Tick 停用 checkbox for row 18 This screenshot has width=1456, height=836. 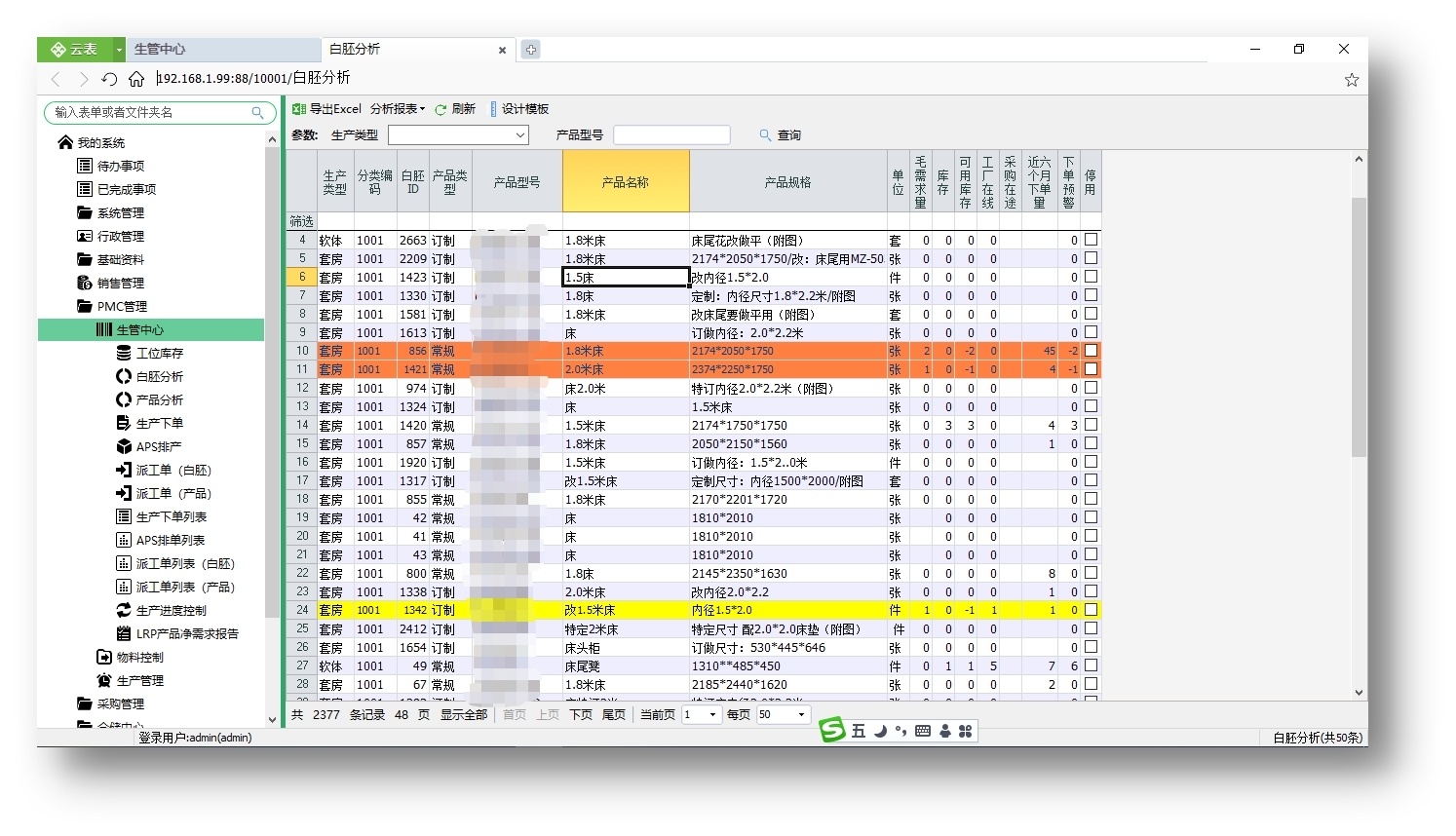[x=1091, y=498]
